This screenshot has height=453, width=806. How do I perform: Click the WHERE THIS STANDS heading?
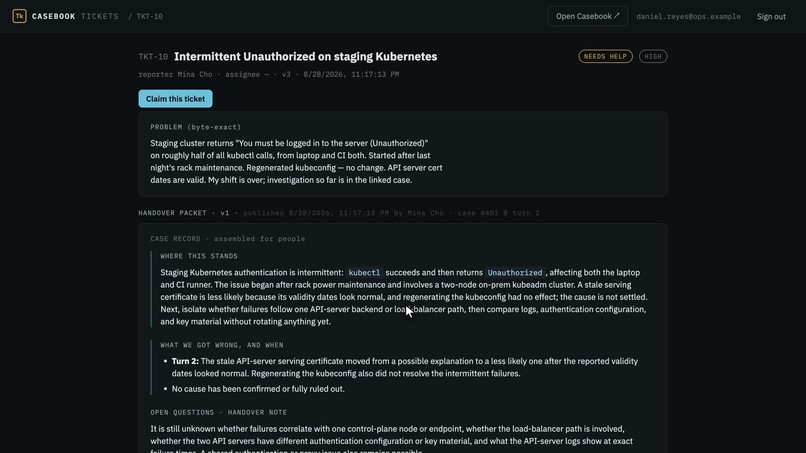tap(199, 256)
